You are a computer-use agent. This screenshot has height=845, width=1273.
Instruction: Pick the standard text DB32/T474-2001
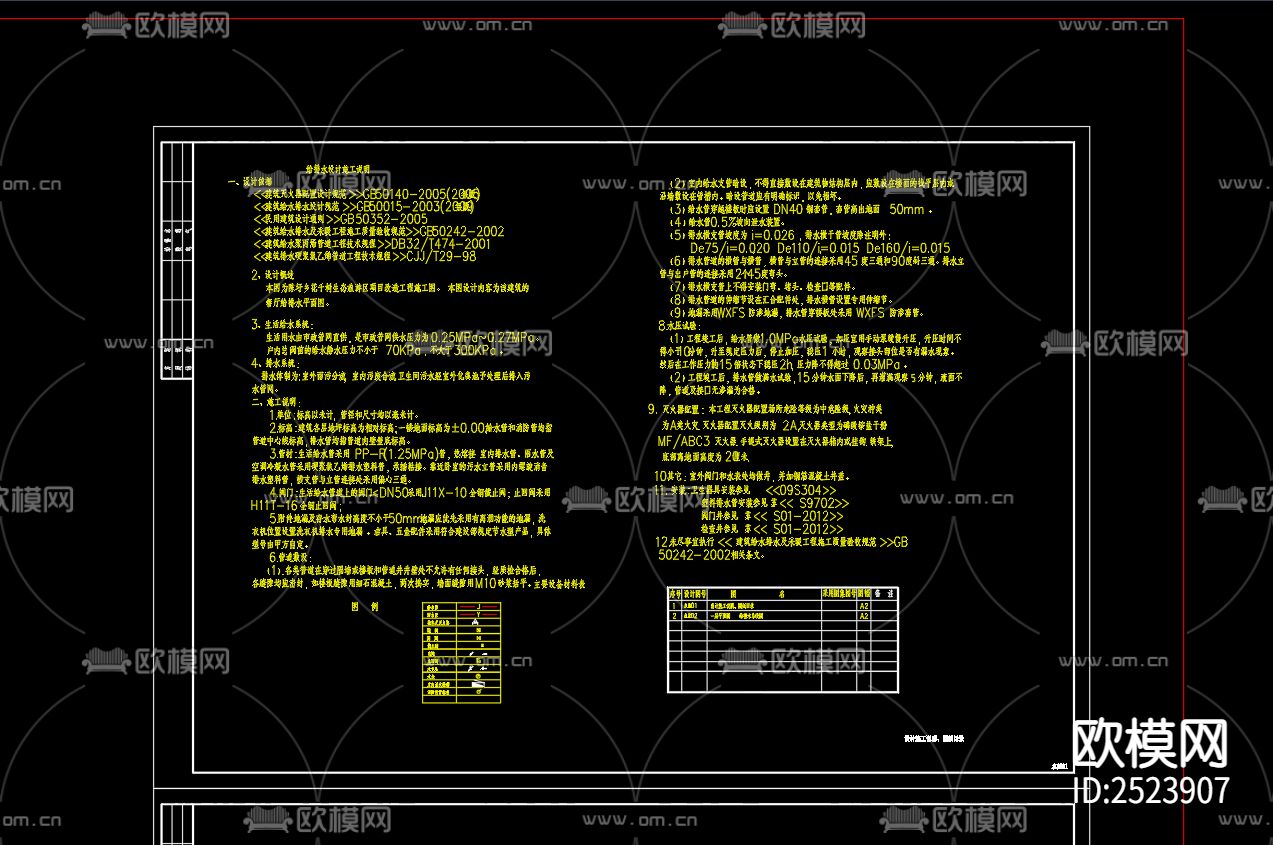coord(440,244)
